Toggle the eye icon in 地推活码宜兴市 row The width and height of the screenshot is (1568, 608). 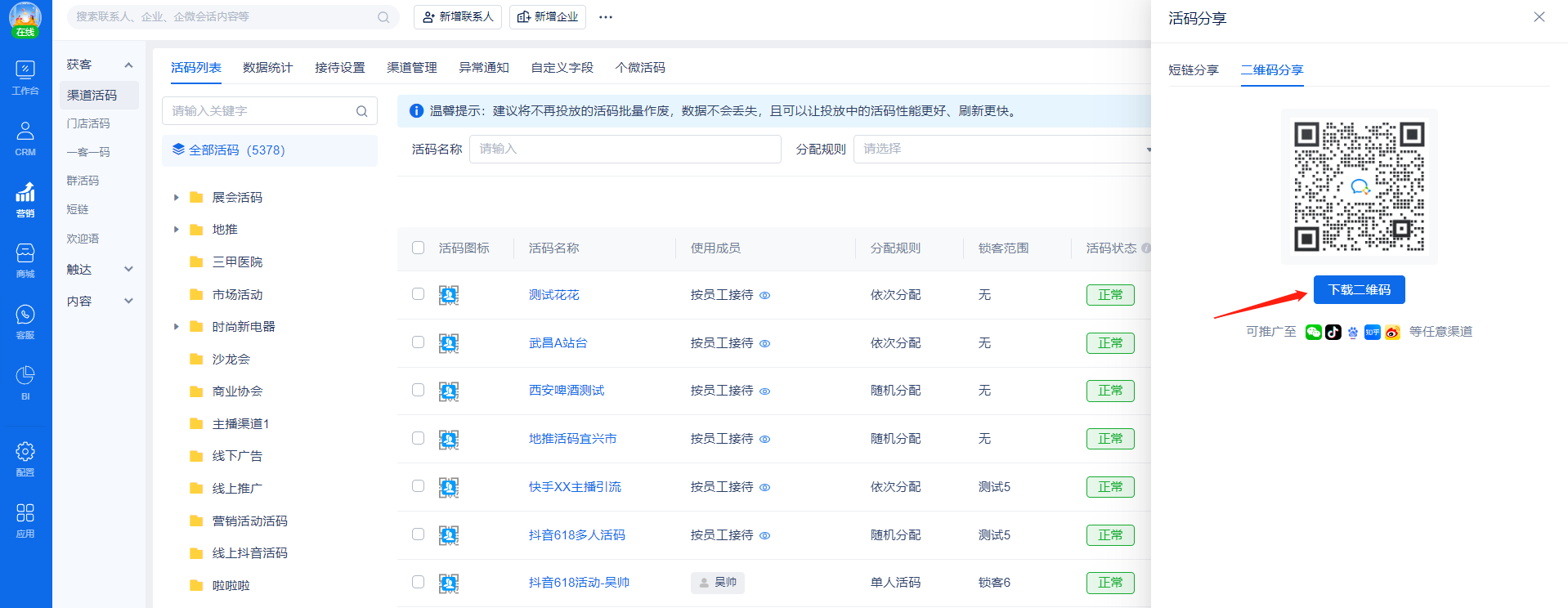pyautogui.click(x=765, y=440)
